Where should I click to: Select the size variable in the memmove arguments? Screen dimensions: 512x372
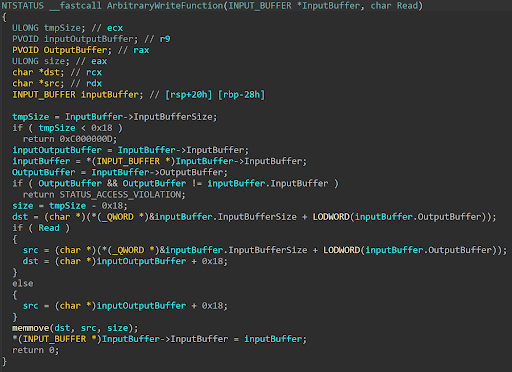[x=117, y=328]
